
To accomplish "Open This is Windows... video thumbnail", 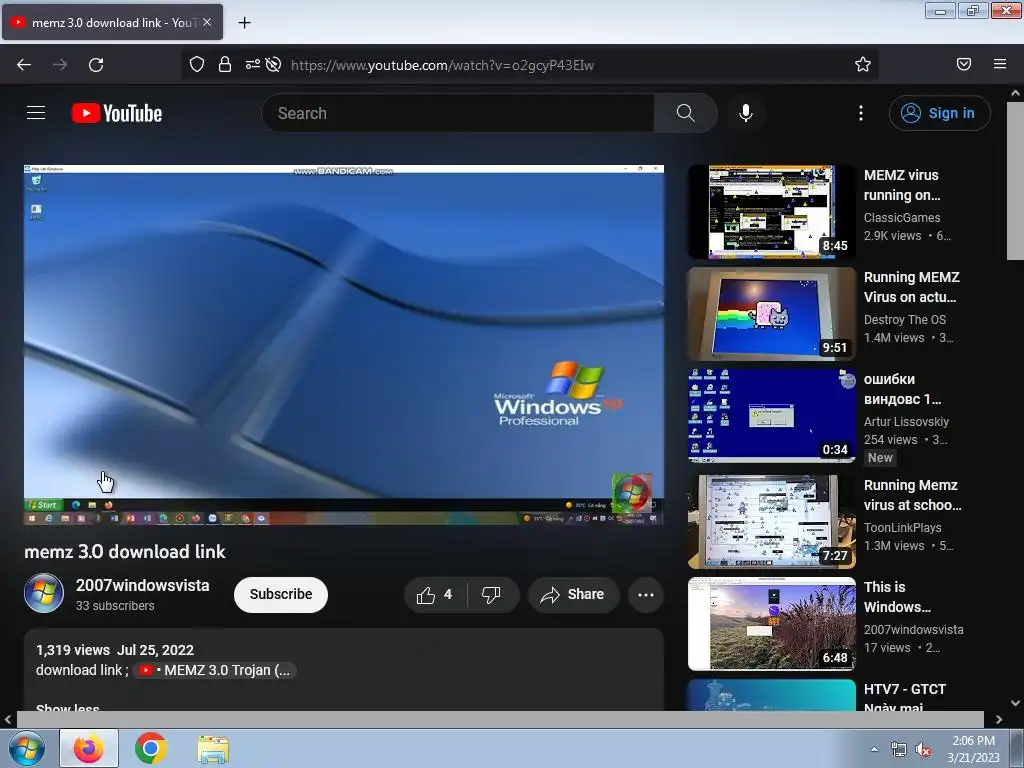I will coord(771,624).
